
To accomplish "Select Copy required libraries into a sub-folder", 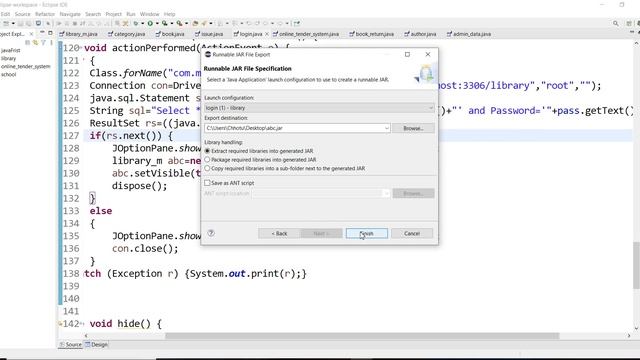I will coord(207,168).
